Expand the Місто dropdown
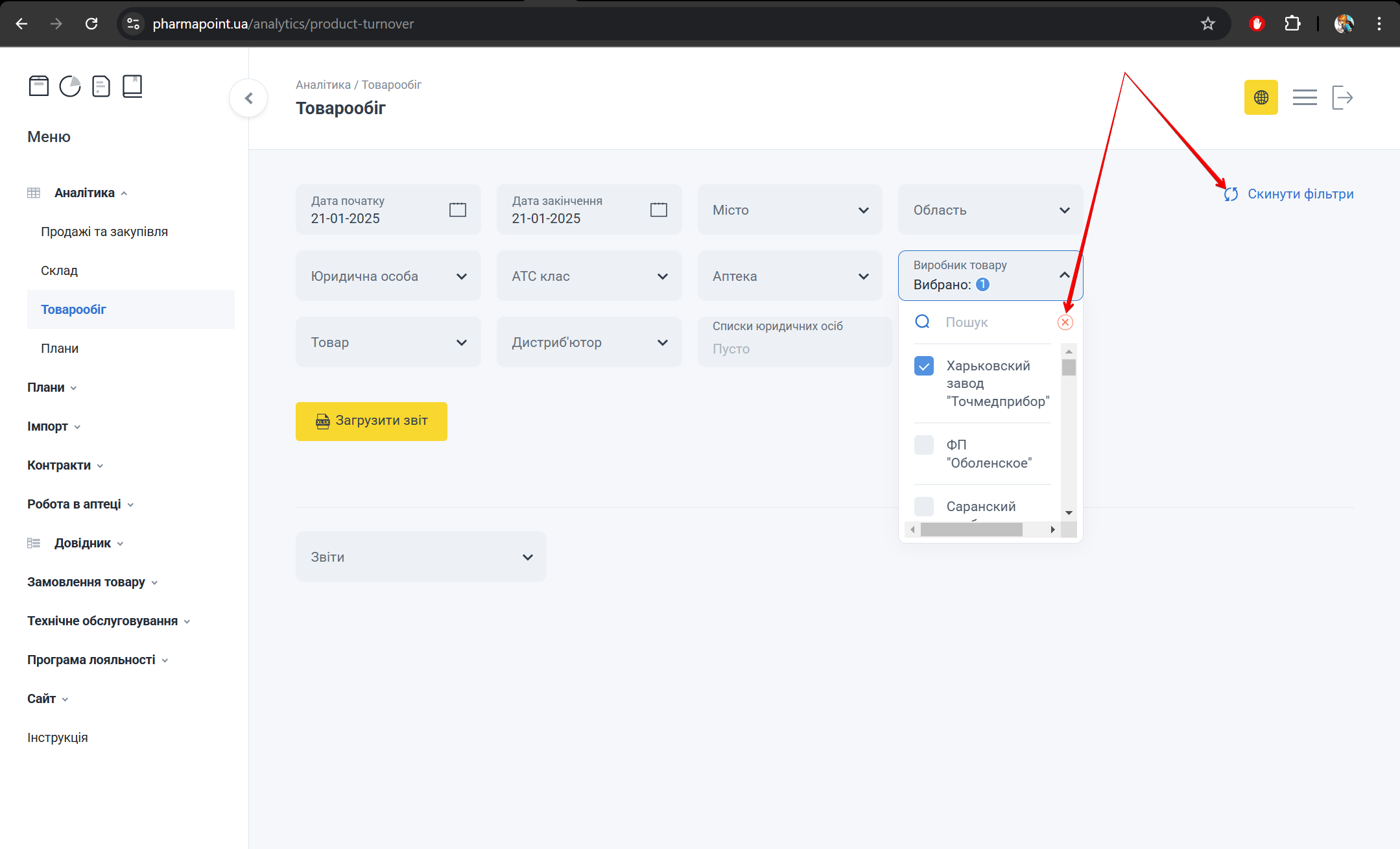Viewport: 1400px width, 849px height. [789, 210]
